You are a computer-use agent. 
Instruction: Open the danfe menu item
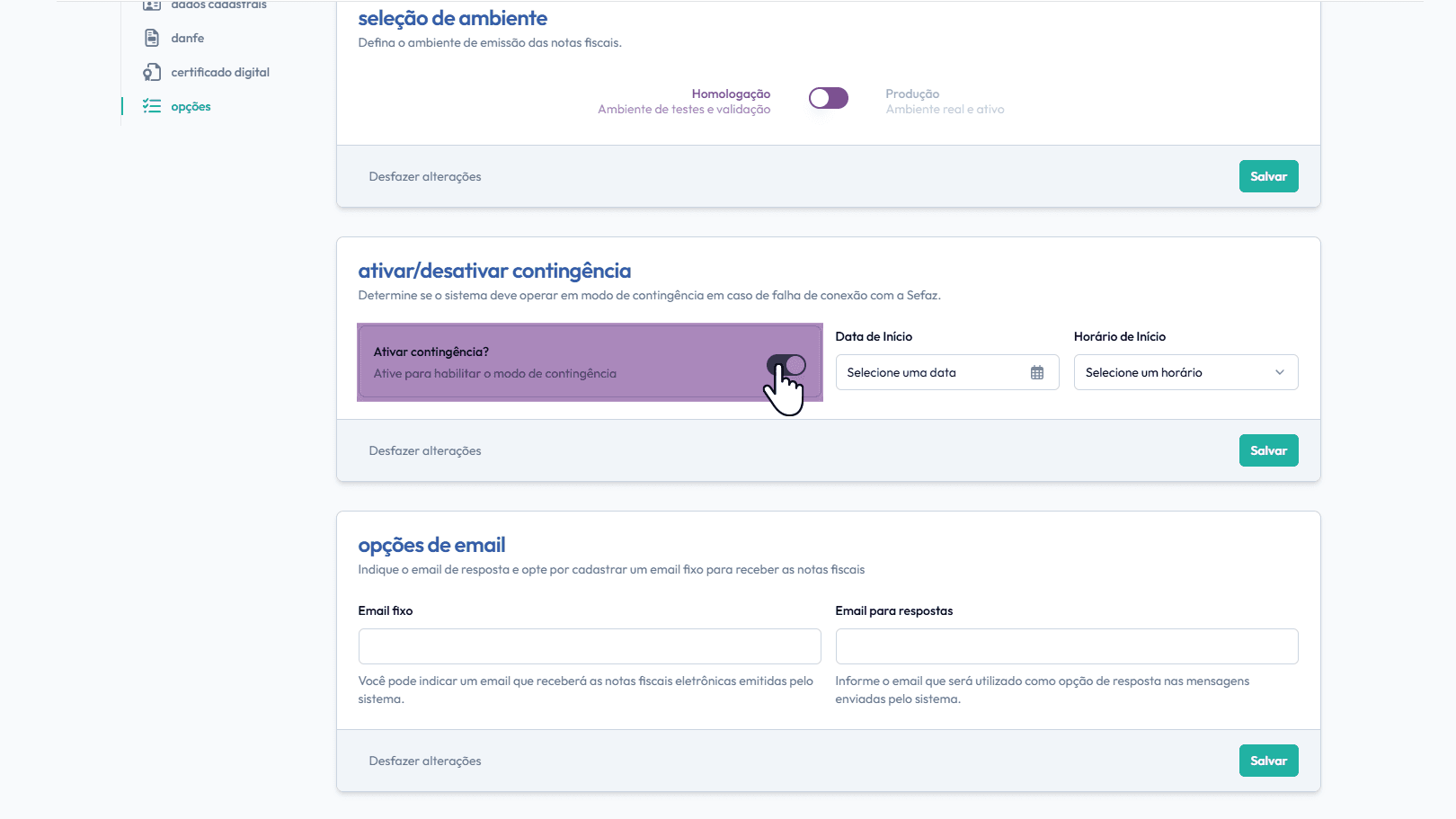click(188, 38)
